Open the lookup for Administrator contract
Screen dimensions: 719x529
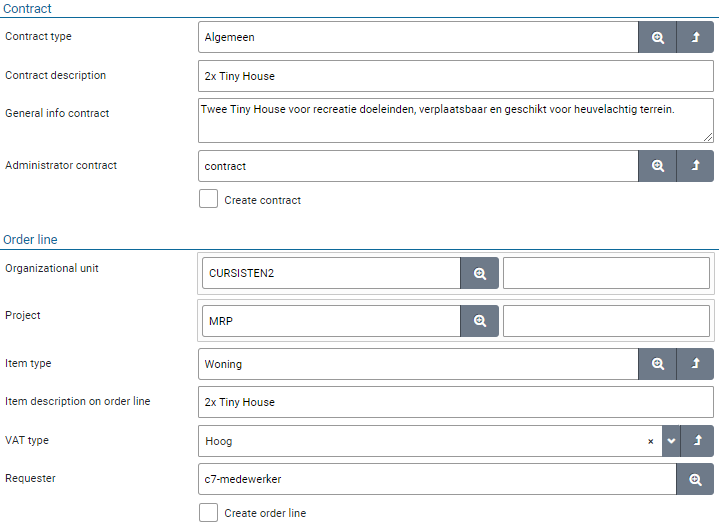pyautogui.click(x=657, y=166)
